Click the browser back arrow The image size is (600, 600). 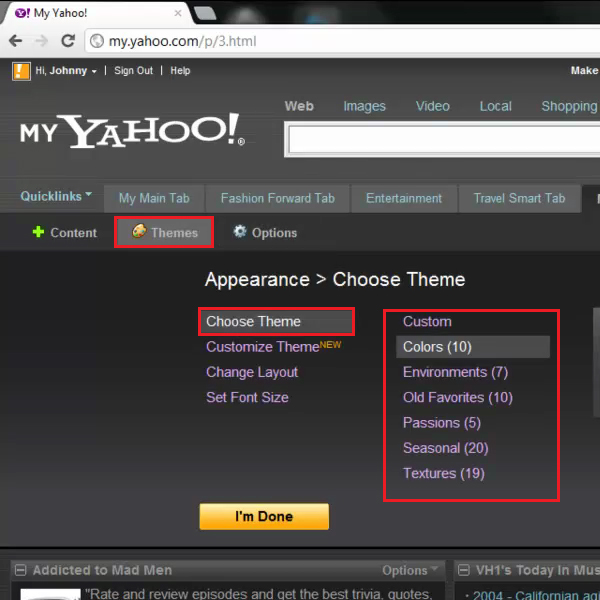[16, 41]
